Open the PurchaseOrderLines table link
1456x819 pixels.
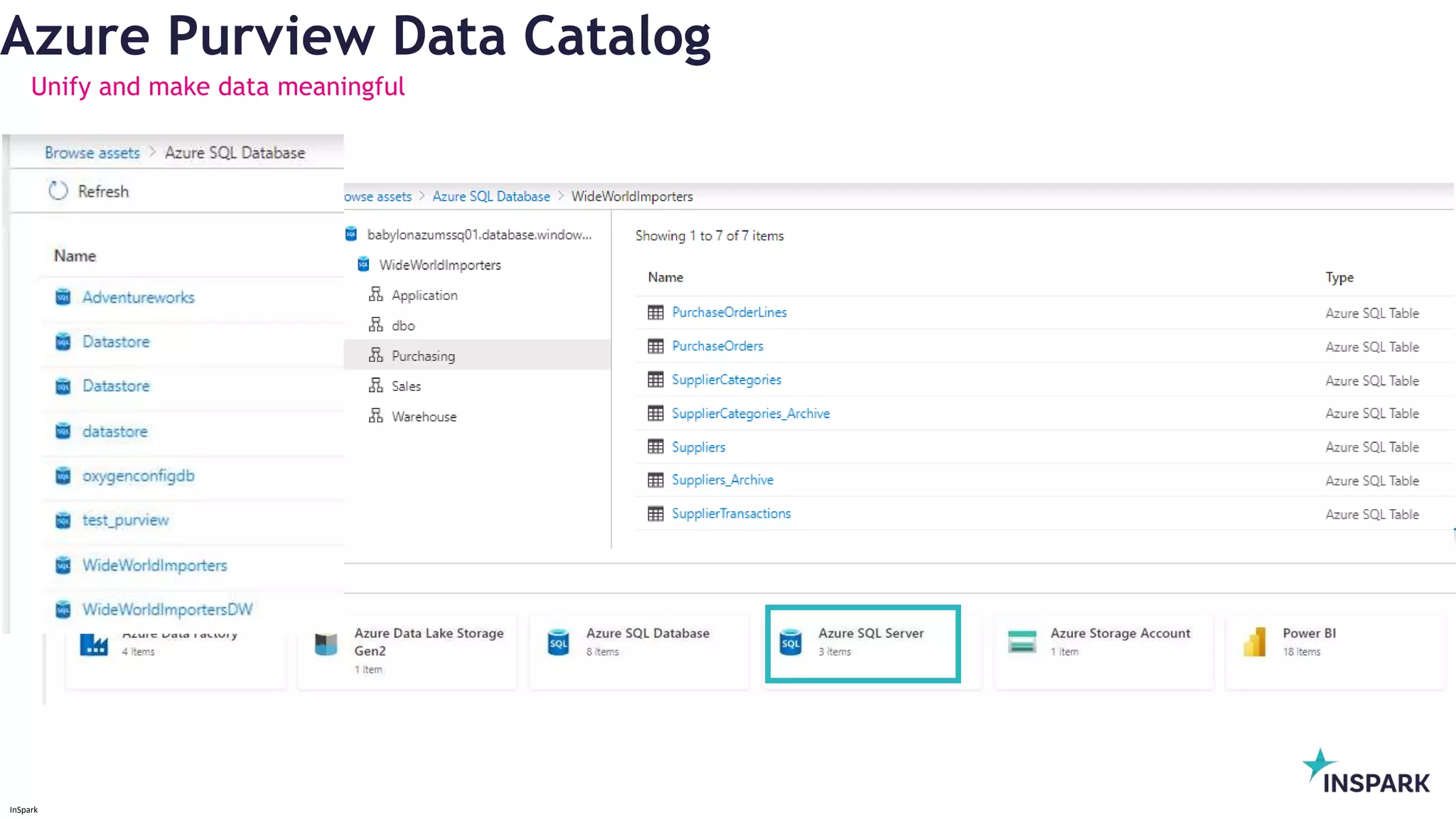pos(729,312)
